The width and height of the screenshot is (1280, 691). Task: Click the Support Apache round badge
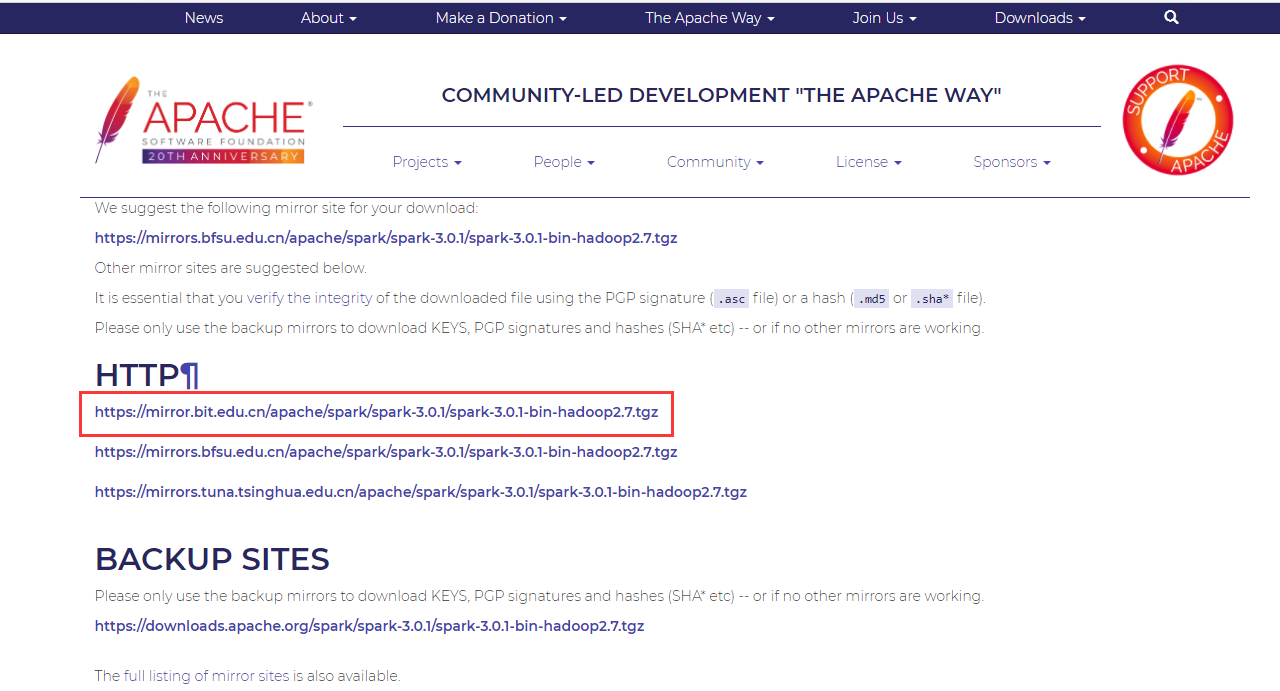click(1177, 120)
